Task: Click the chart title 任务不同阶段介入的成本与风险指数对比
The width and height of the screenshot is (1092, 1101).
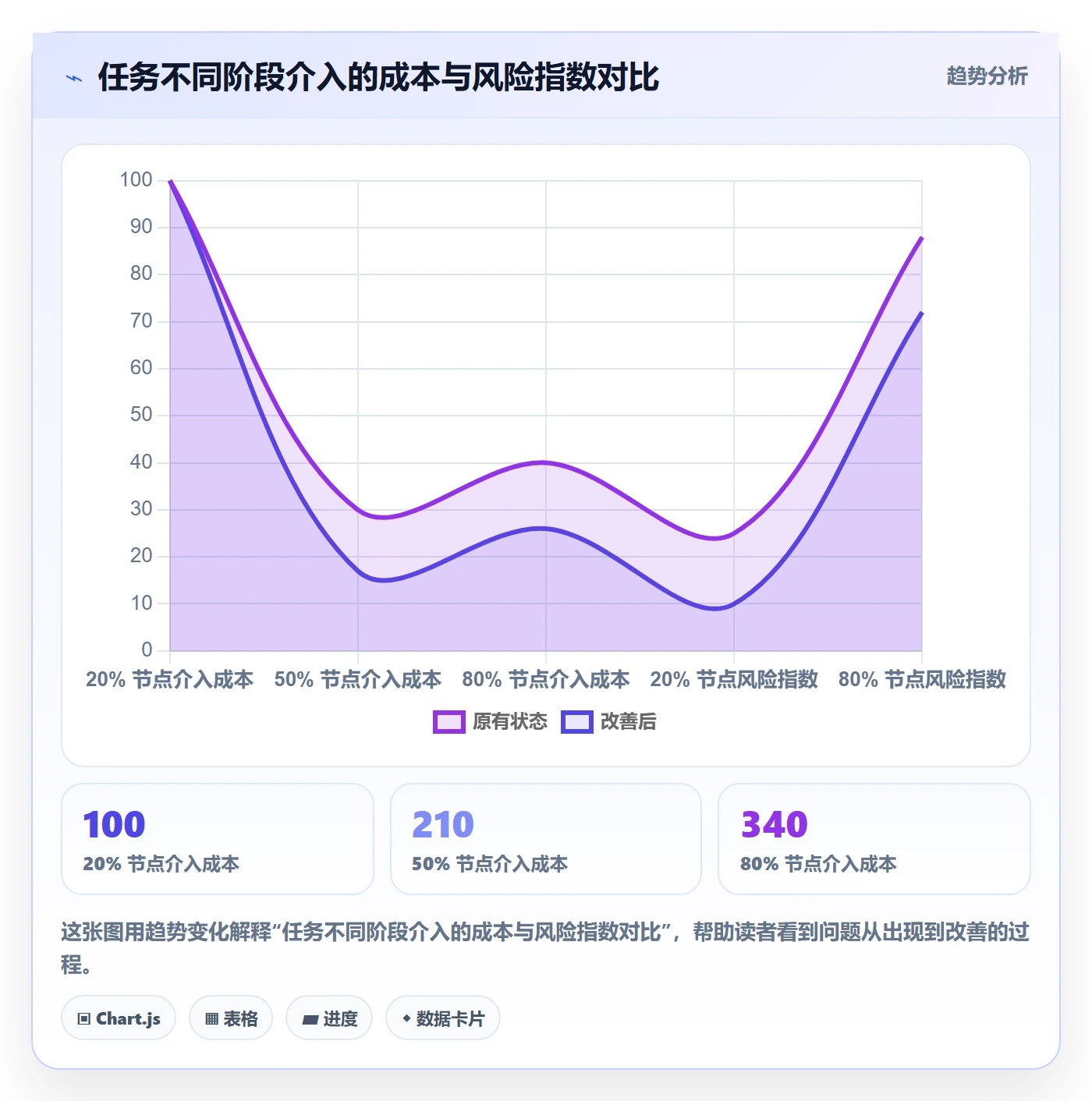Action: [378, 77]
